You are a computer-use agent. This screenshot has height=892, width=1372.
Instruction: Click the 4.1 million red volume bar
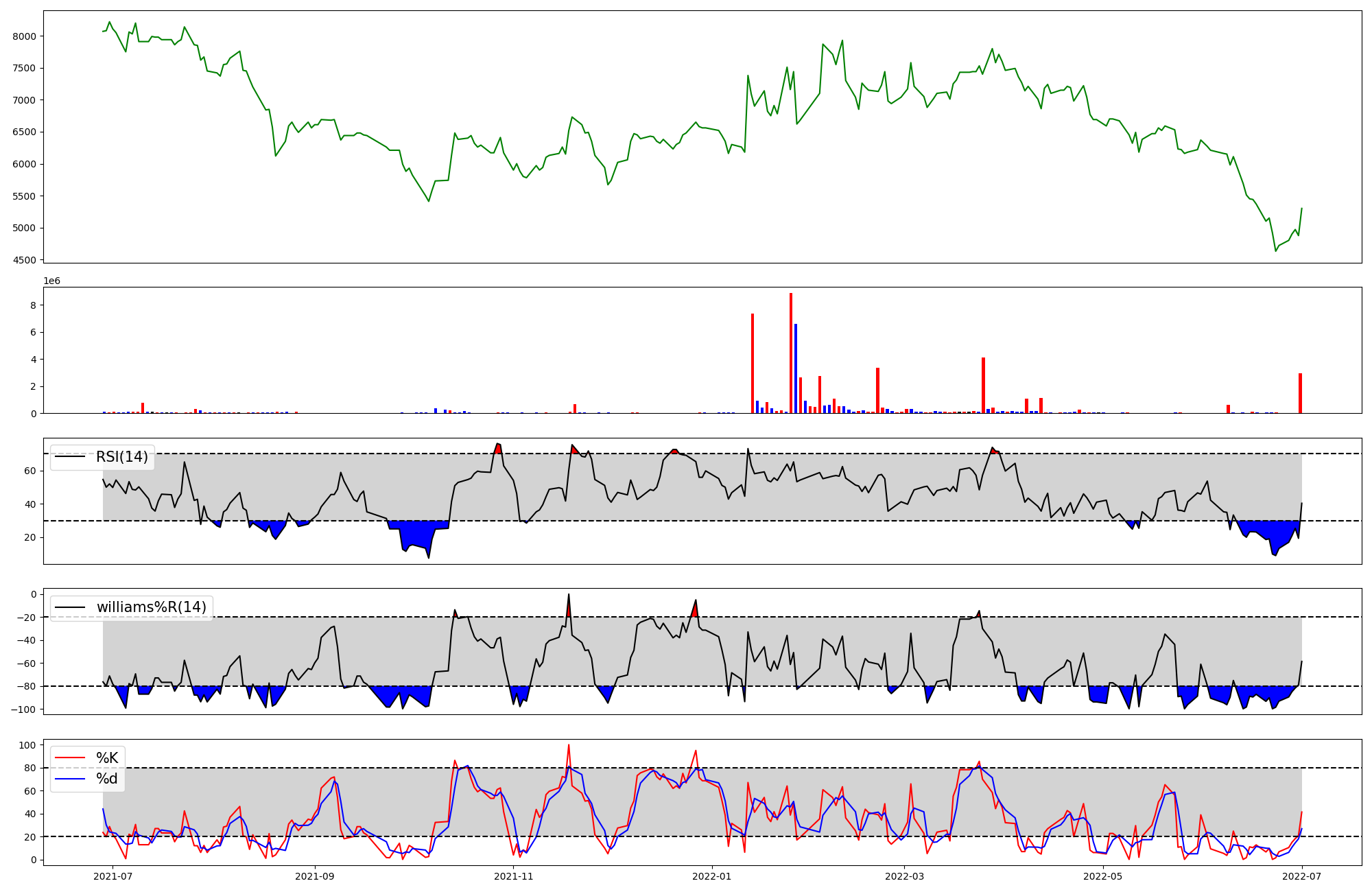(x=983, y=386)
